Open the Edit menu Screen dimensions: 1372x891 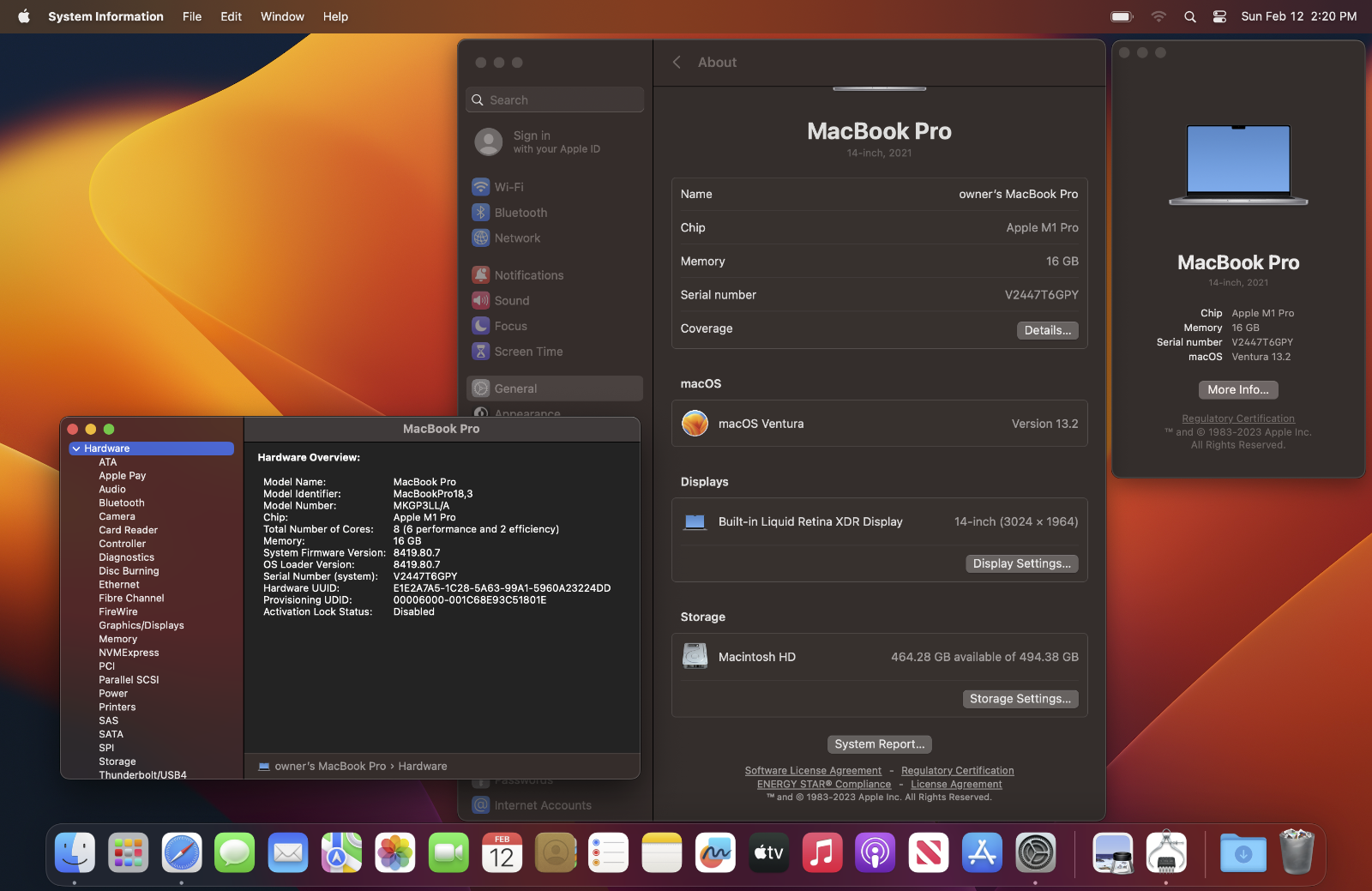(x=231, y=16)
